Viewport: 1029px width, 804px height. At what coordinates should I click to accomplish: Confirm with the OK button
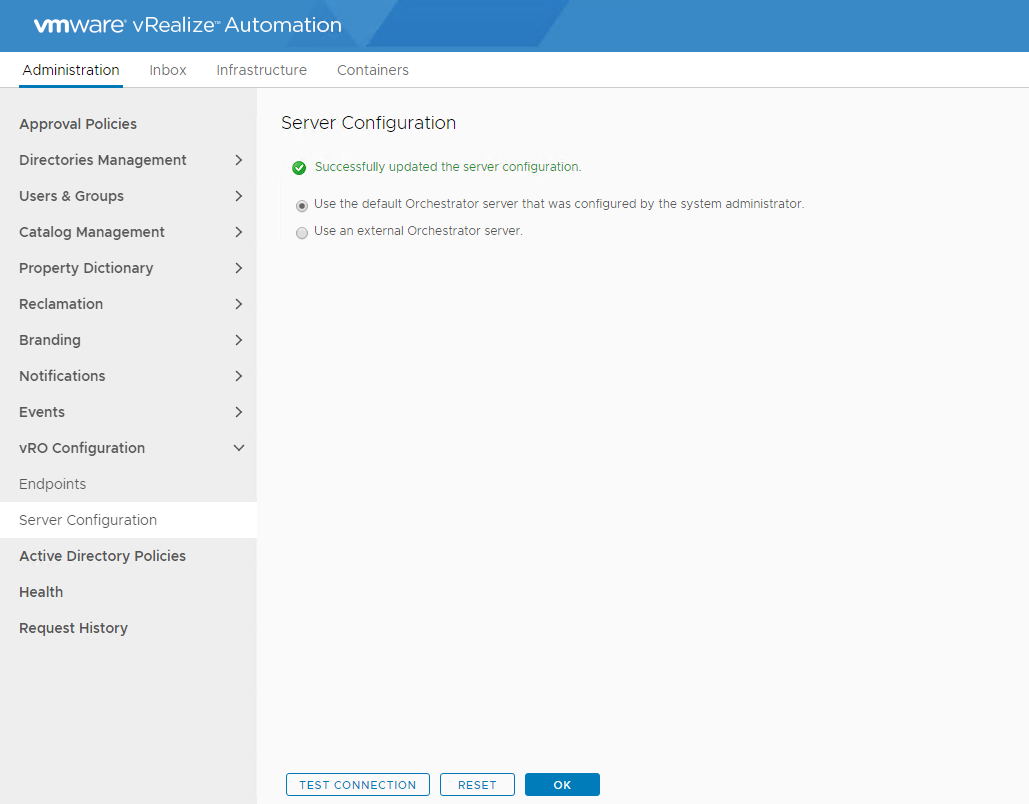point(562,785)
